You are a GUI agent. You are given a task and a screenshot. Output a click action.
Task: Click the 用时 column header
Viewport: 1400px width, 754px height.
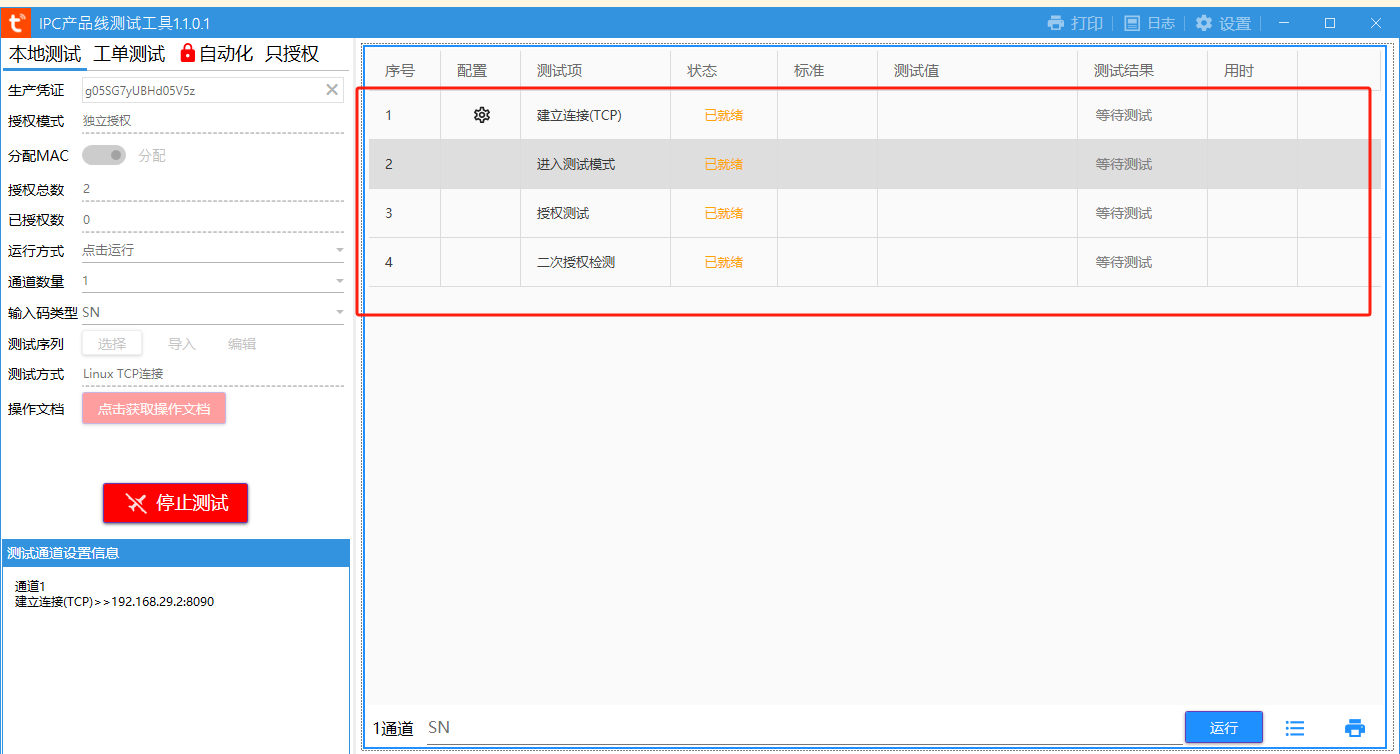click(x=1238, y=71)
